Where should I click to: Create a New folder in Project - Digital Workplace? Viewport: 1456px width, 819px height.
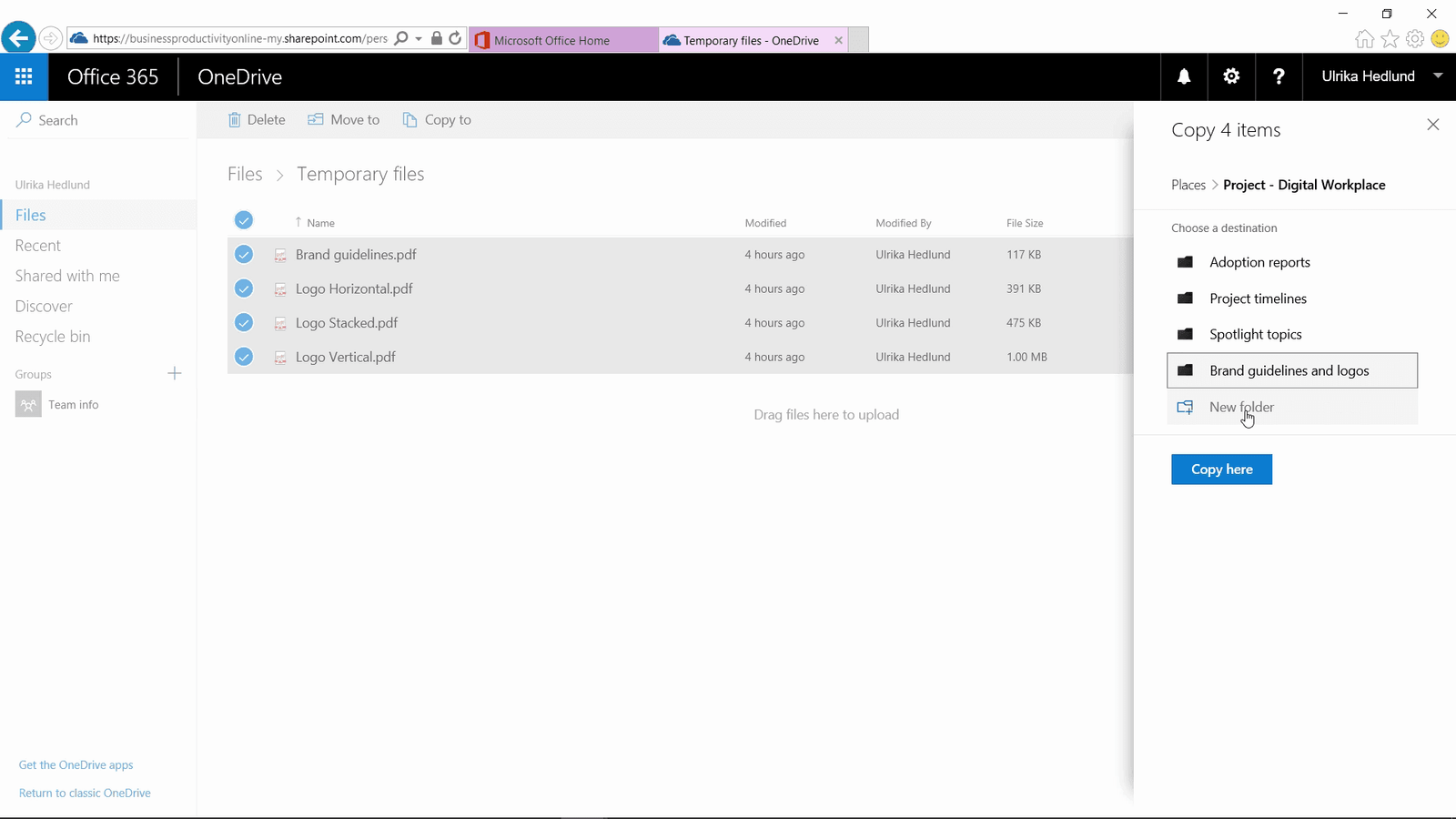point(1241,407)
